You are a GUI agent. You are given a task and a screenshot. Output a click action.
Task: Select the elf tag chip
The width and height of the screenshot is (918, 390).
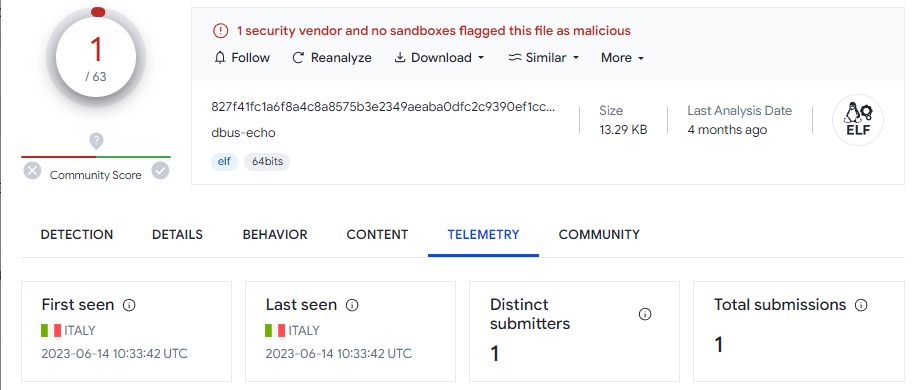[224, 162]
